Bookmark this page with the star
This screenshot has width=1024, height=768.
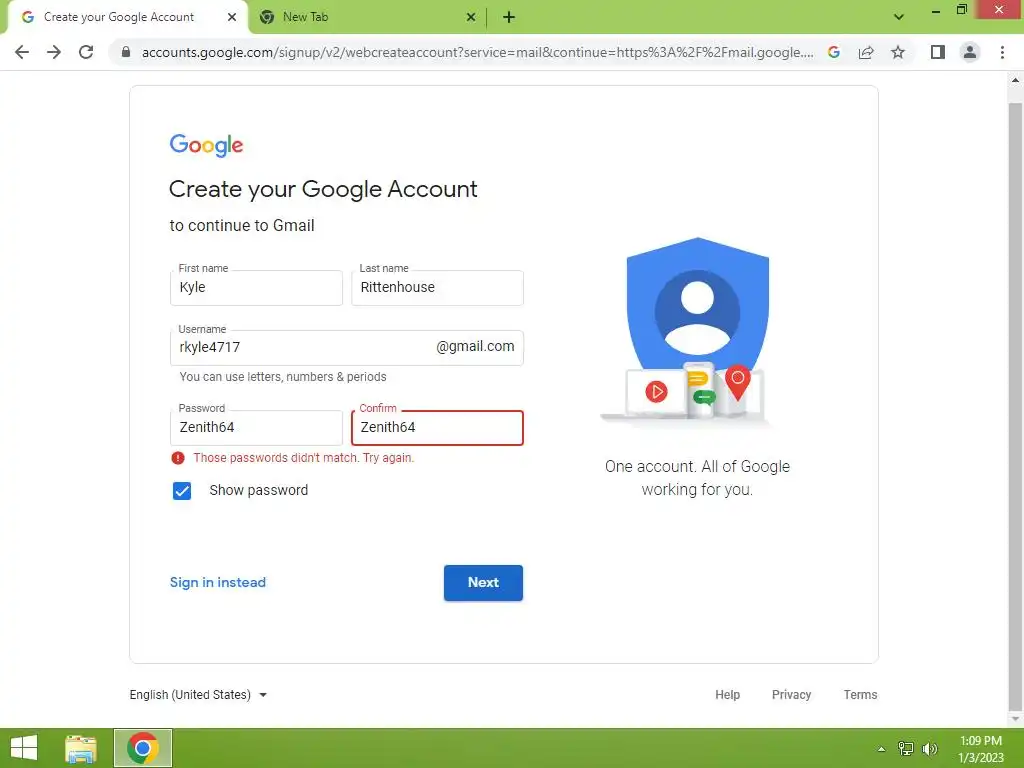coord(898,52)
